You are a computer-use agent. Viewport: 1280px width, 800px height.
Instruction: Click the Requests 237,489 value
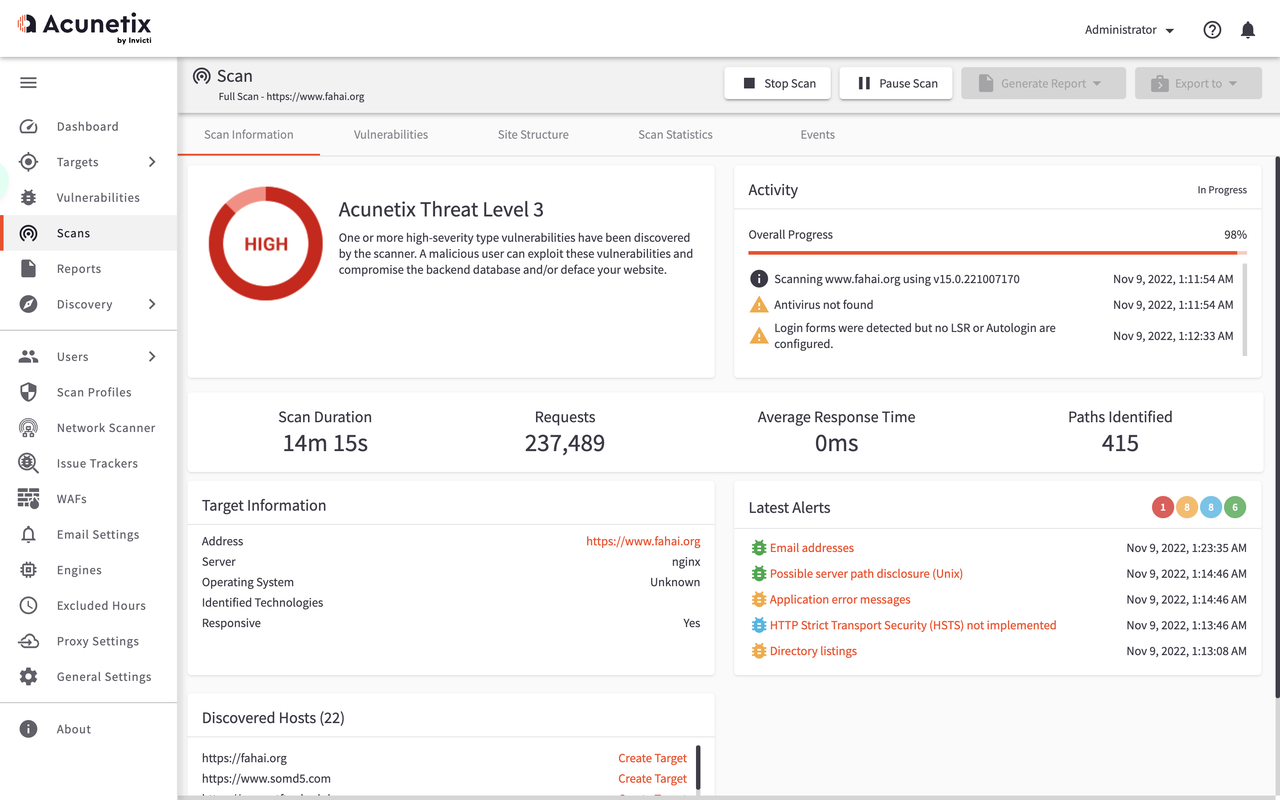pos(565,443)
